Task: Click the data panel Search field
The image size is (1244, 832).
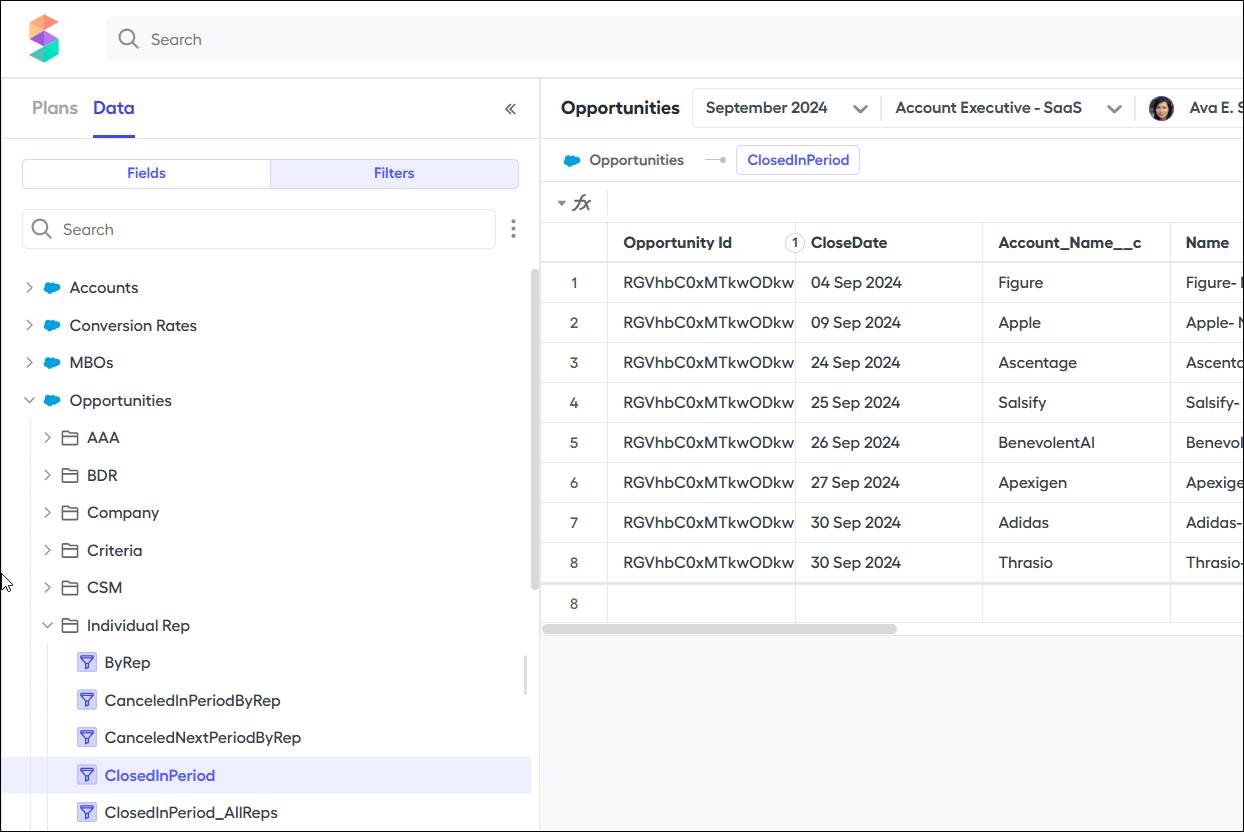Action: 259,229
